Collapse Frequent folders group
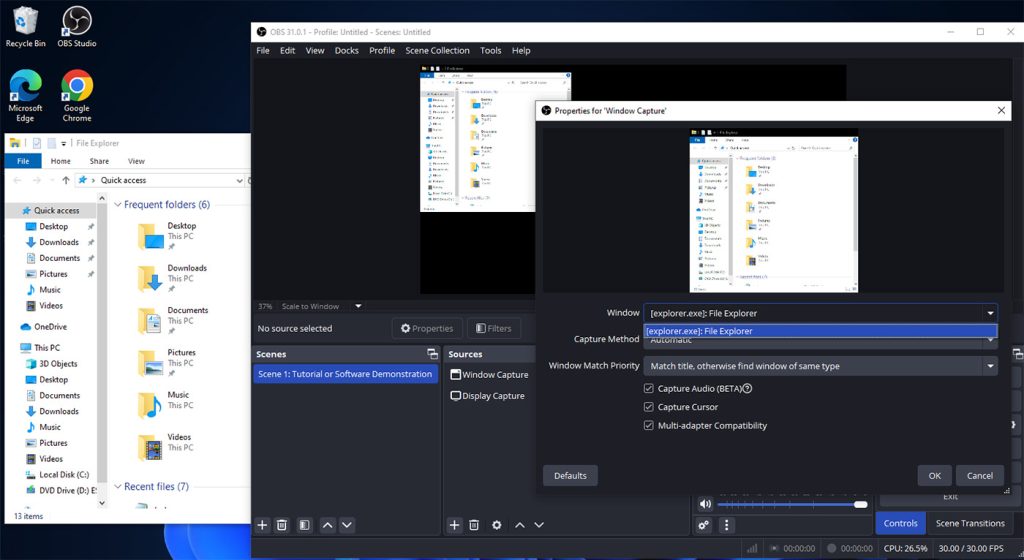Screen dimensions: 1024x560 118,205
